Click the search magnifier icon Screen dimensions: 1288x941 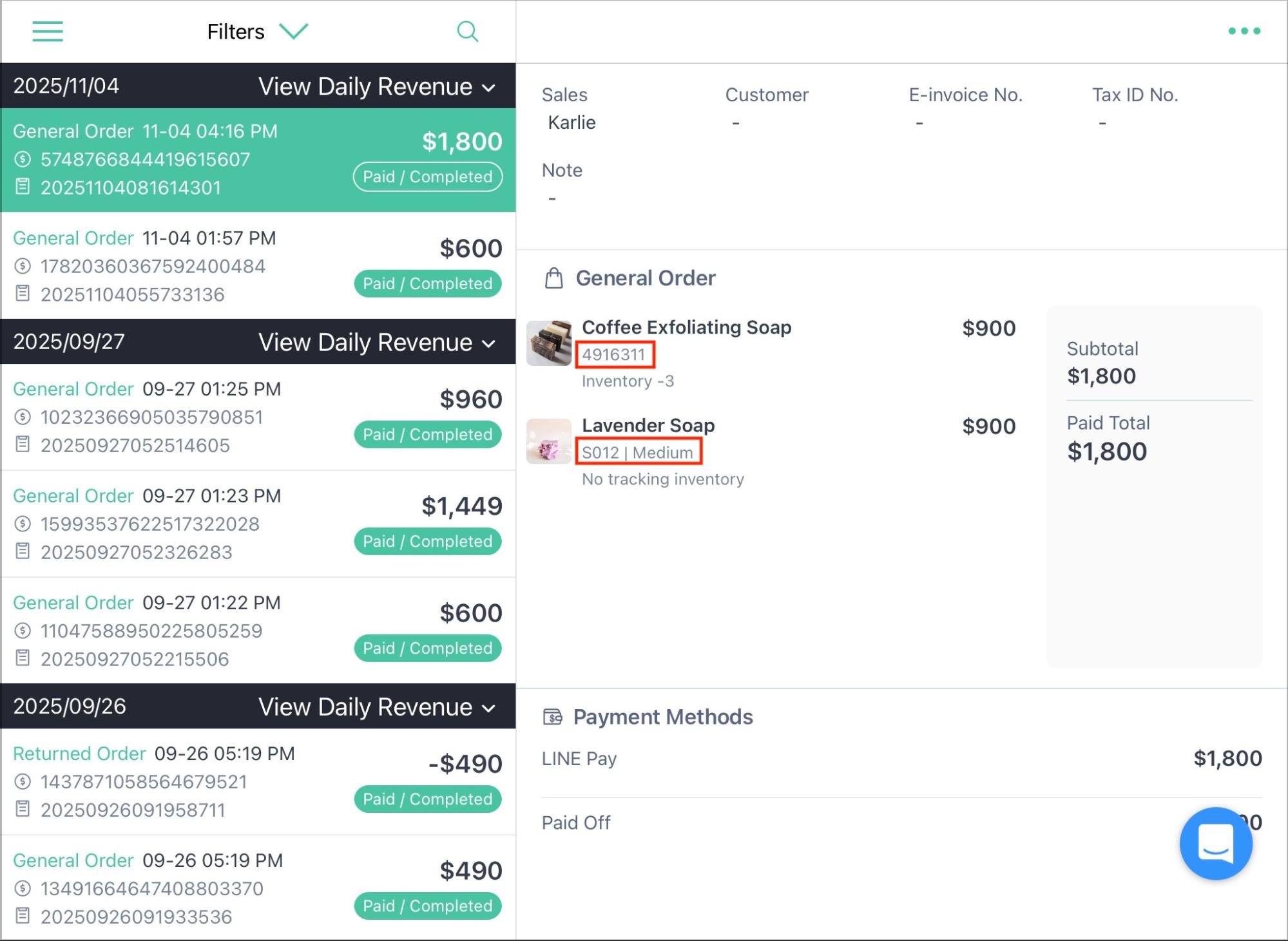coord(468,31)
